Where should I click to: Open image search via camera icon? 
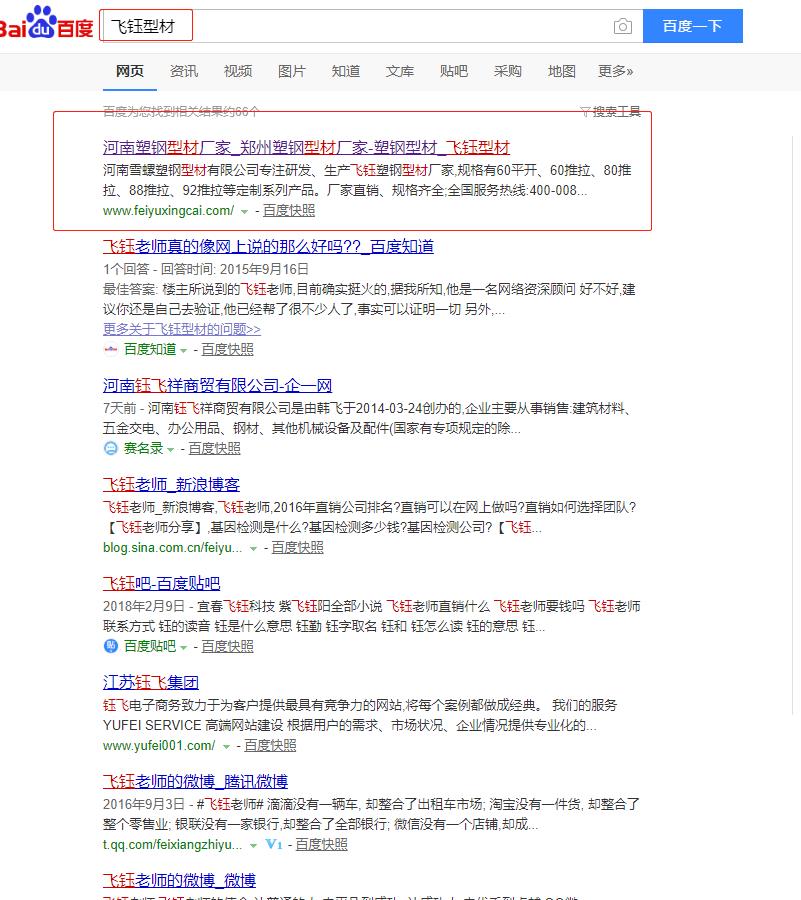point(623,26)
